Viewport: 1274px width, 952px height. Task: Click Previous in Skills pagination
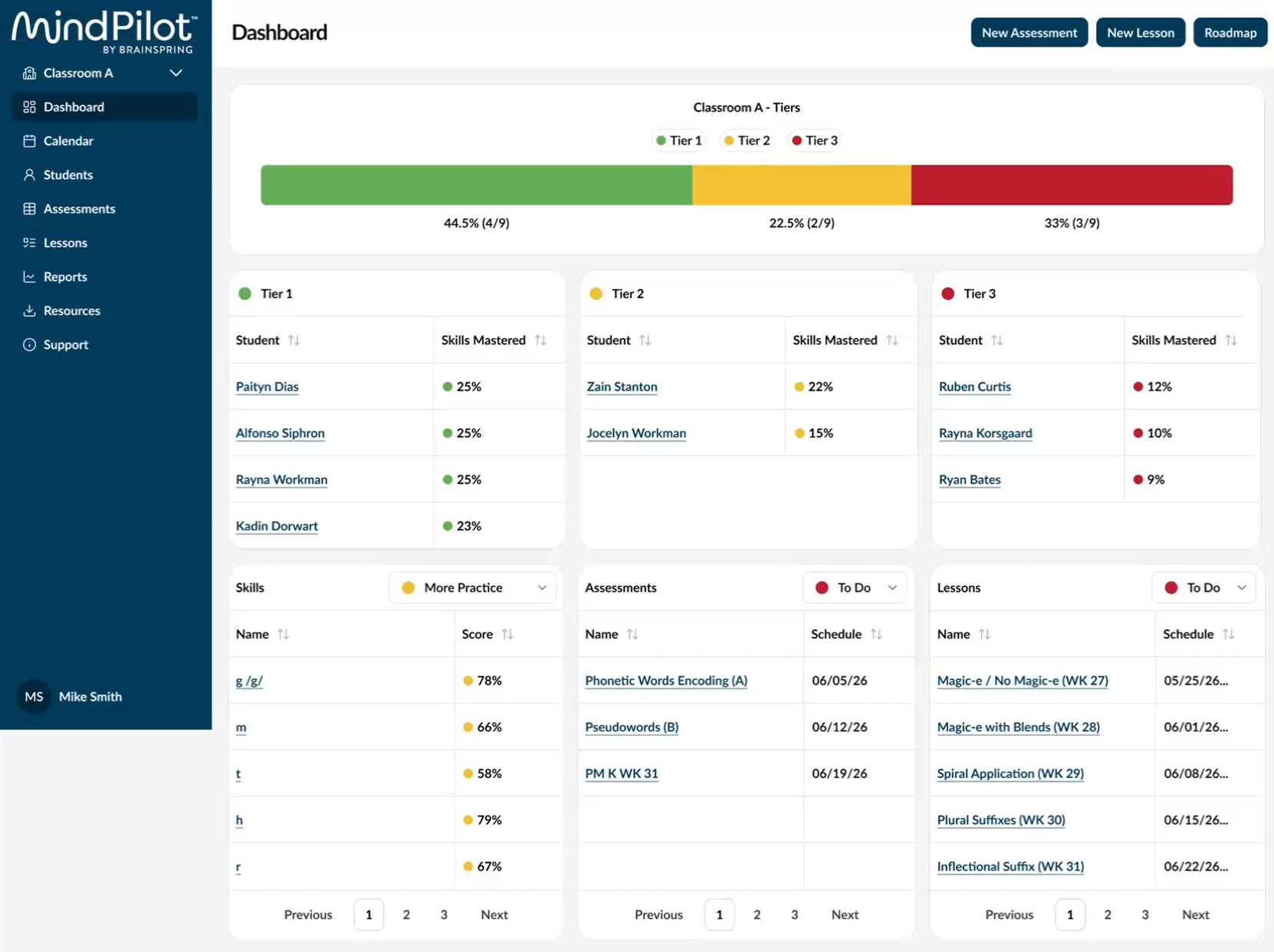(308, 914)
